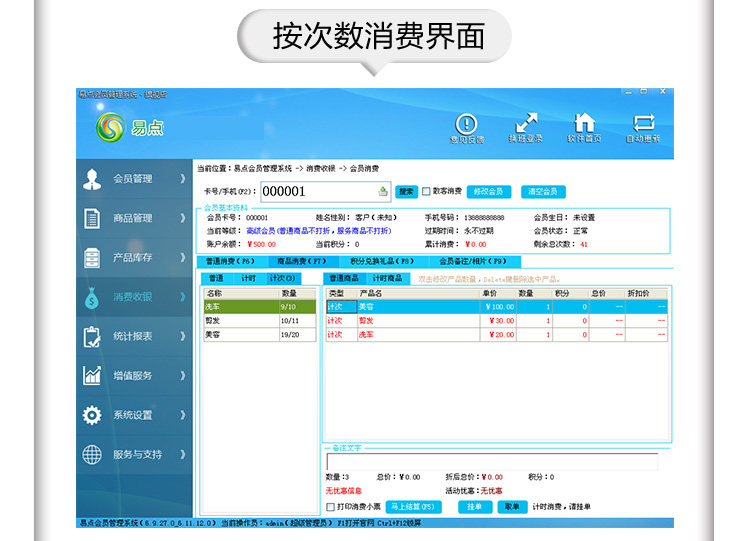Screen dimensions: 750x541
Task: Expand the 增值服务 menu chevron
Action: tap(183, 375)
